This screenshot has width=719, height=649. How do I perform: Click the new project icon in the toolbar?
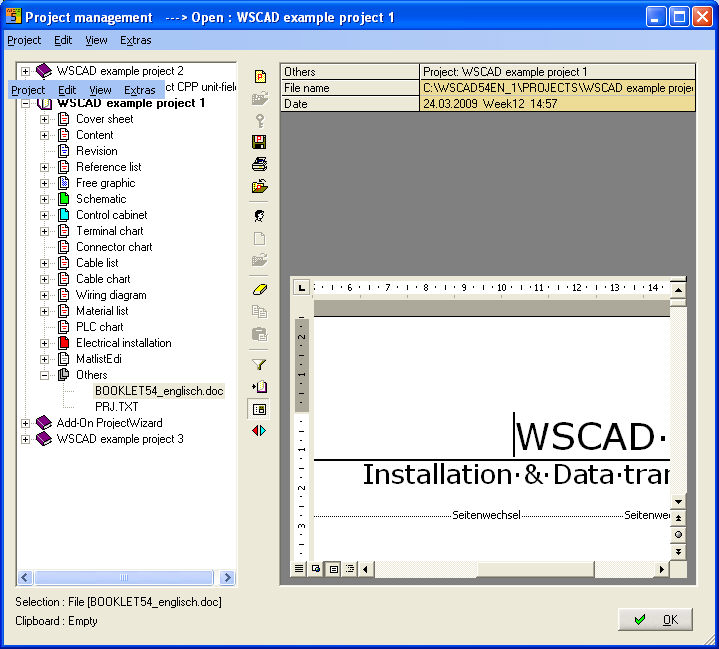coord(260,76)
